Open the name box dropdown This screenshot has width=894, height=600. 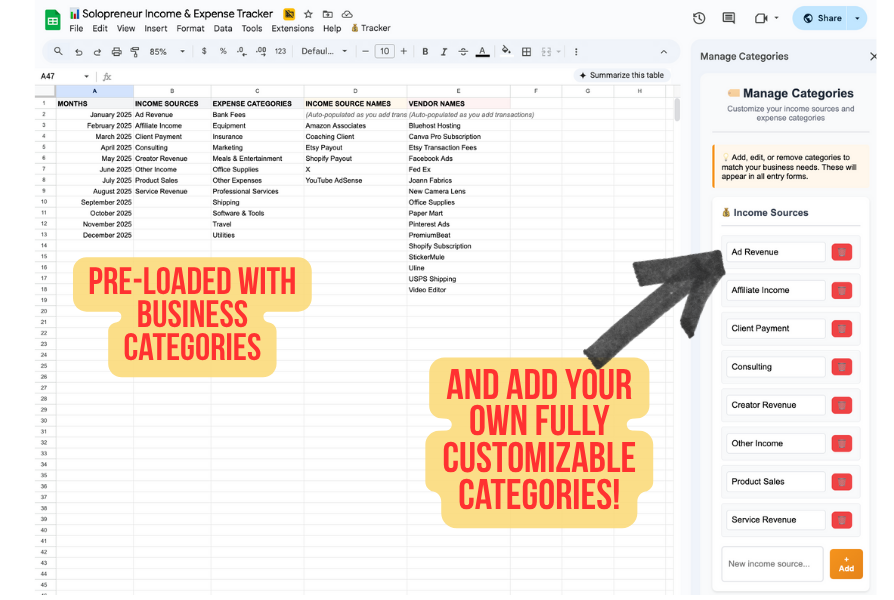tap(86, 76)
